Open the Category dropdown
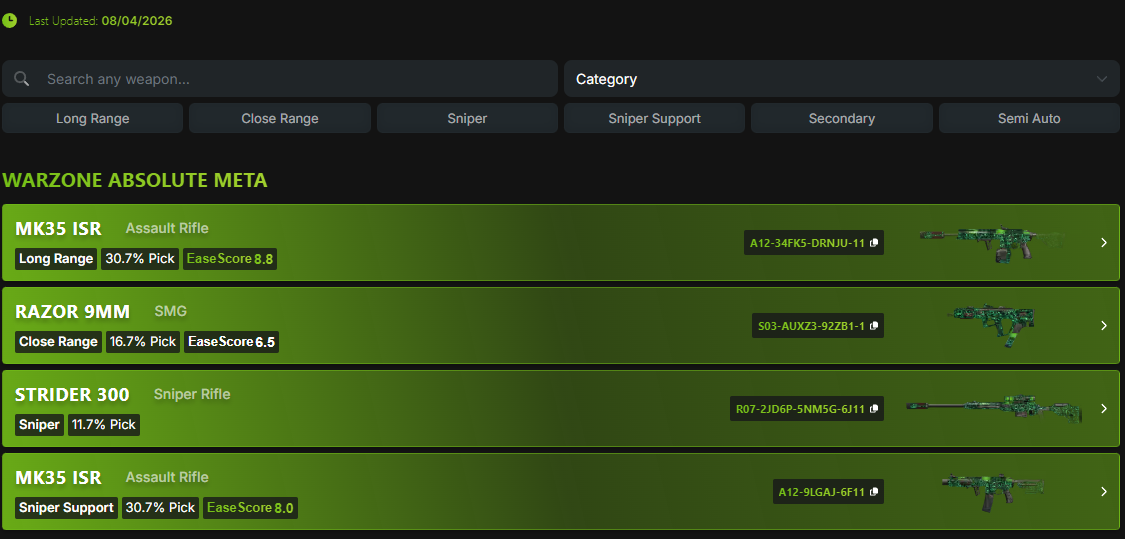This screenshot has height=539, width=1125. pos(841,79)
